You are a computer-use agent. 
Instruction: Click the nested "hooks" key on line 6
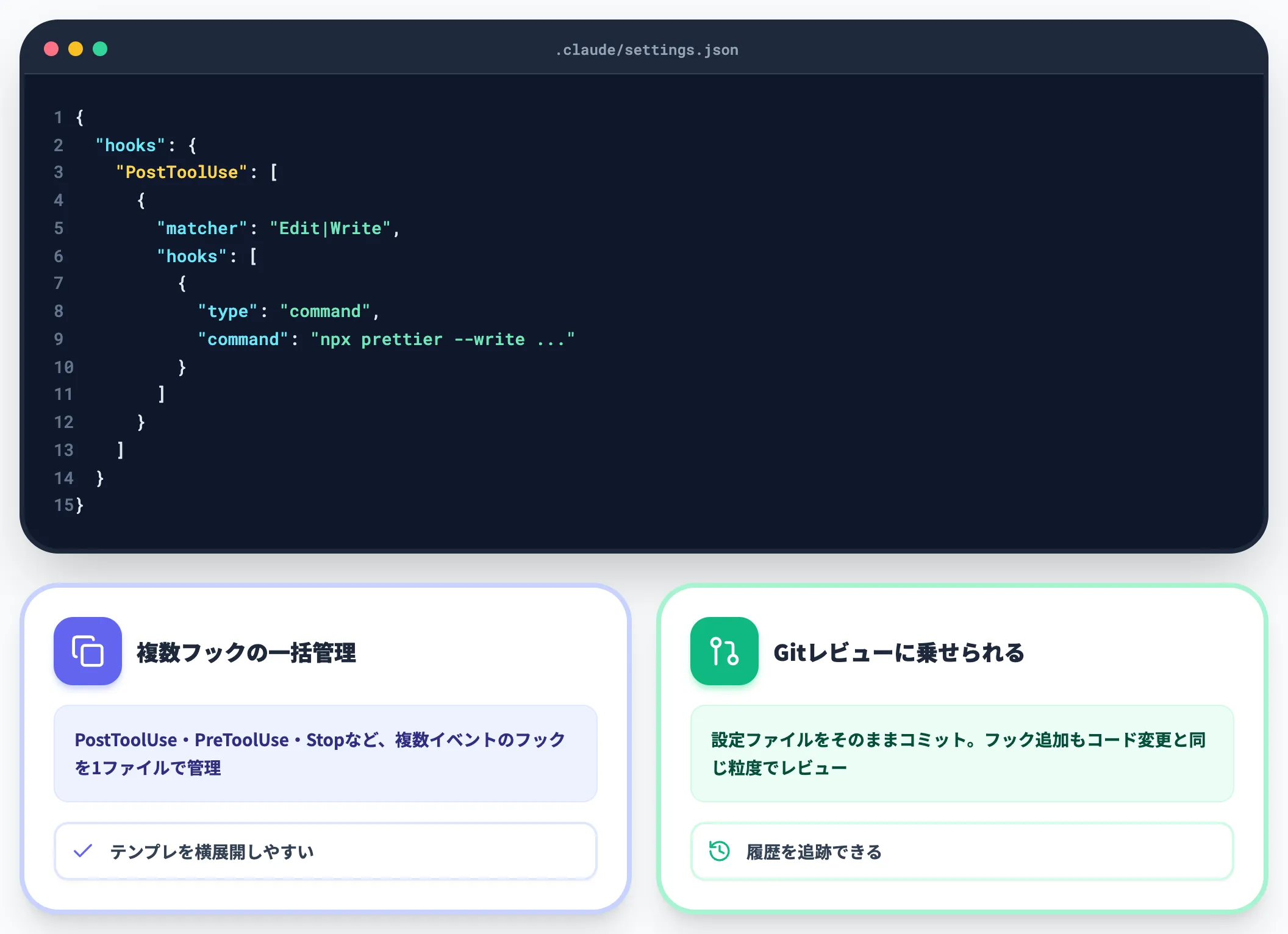click(191, 257)
